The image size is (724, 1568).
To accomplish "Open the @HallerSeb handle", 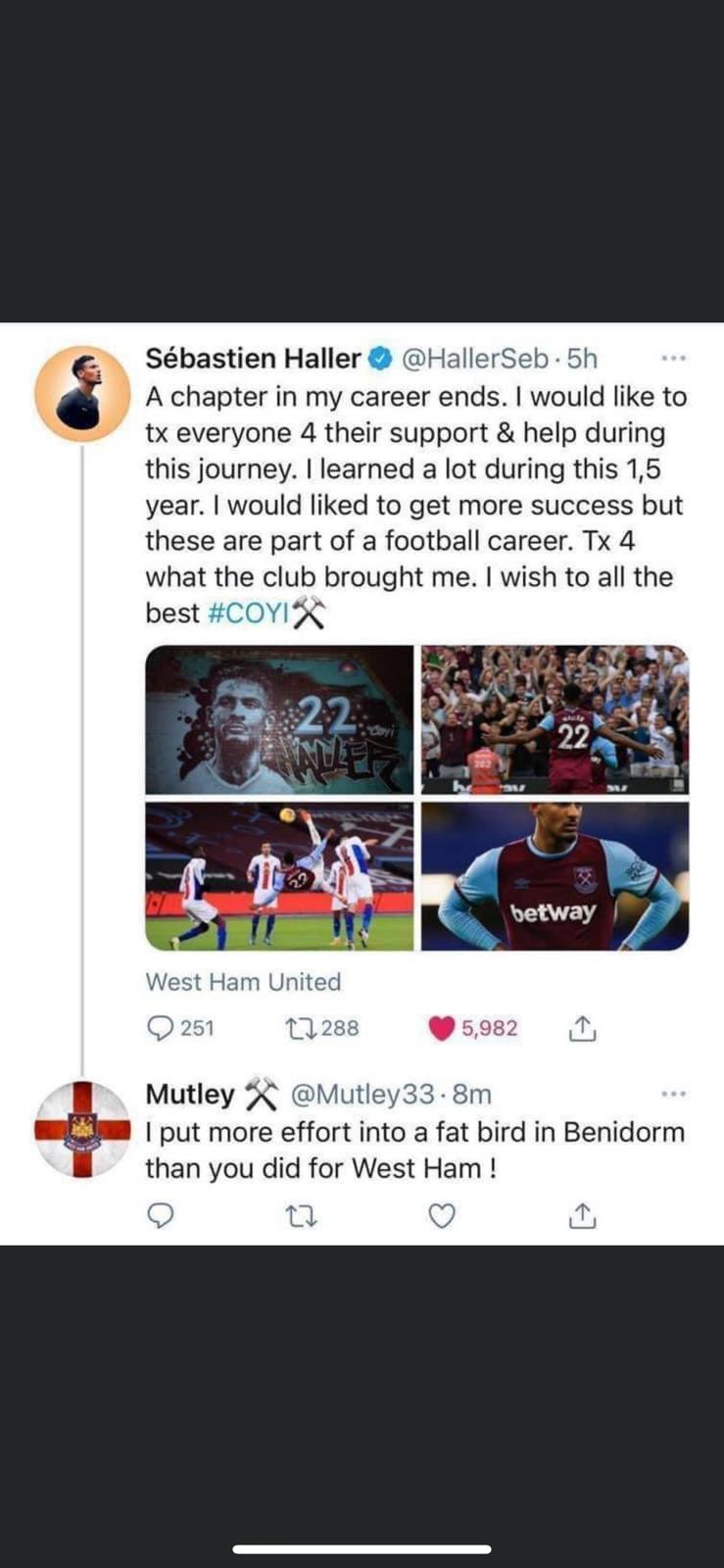I will point(474,359).
